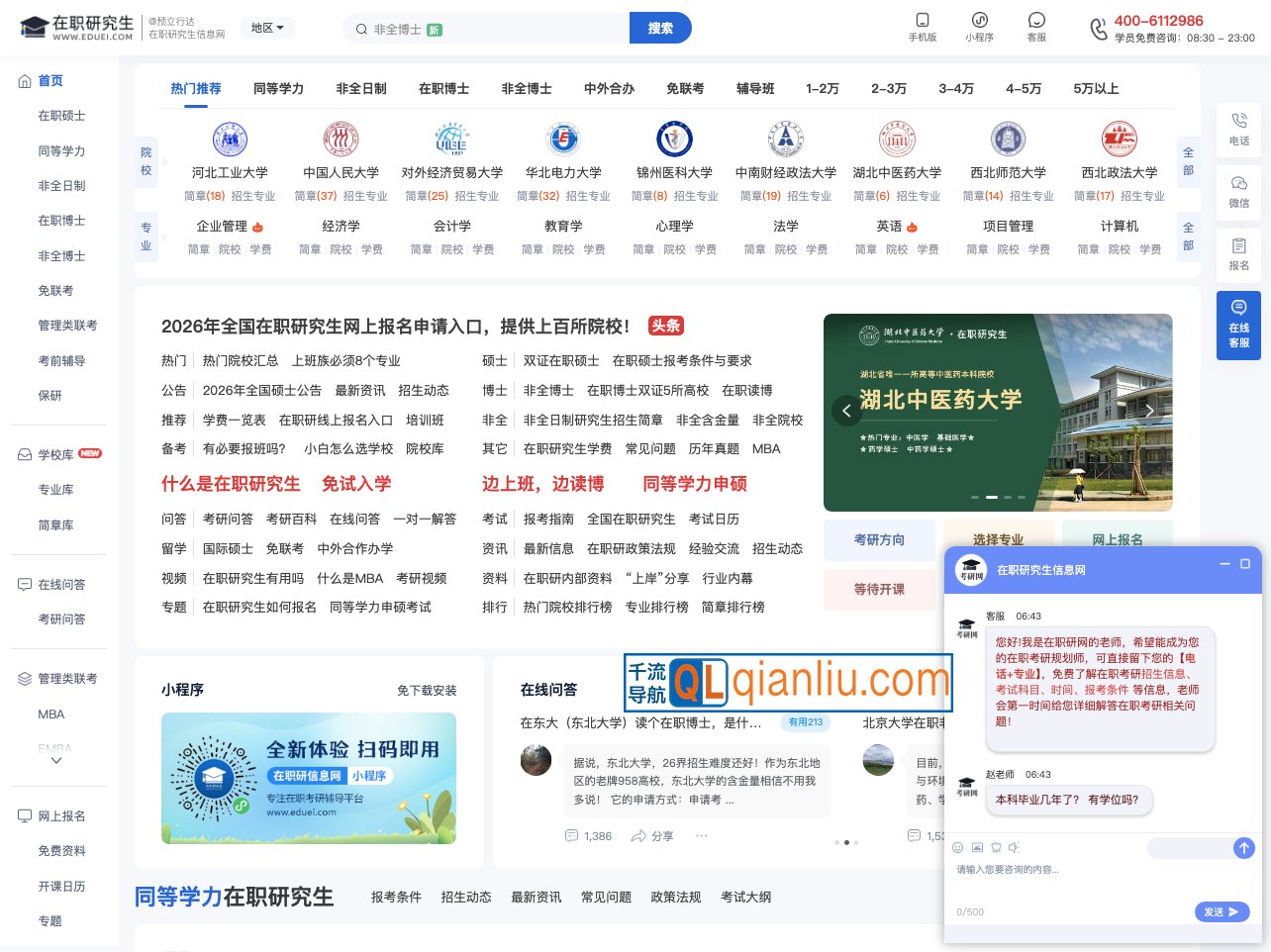This screenshot has width=1271, height=952.
Task: Switch to the 同等学力 tab
Action: (279, 88)
